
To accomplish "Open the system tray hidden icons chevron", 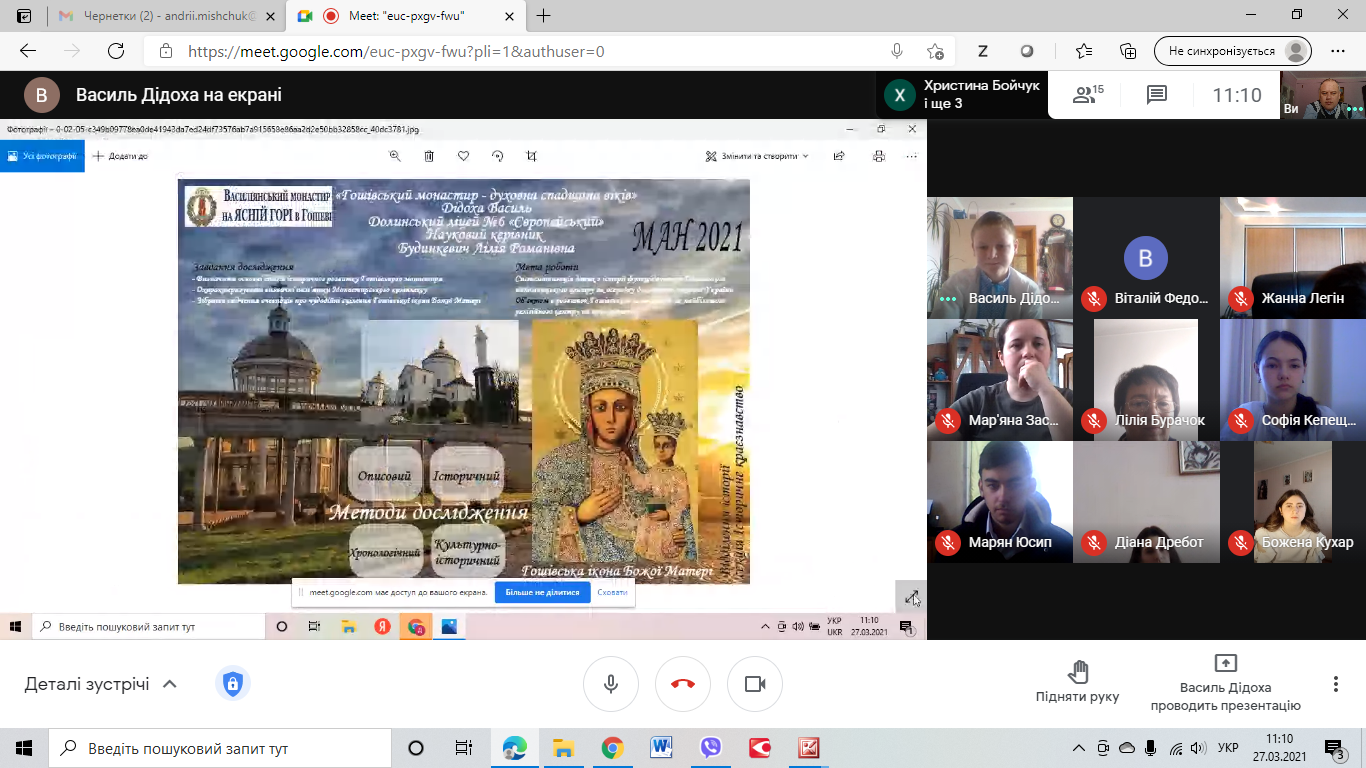I will pos(1079,748).
